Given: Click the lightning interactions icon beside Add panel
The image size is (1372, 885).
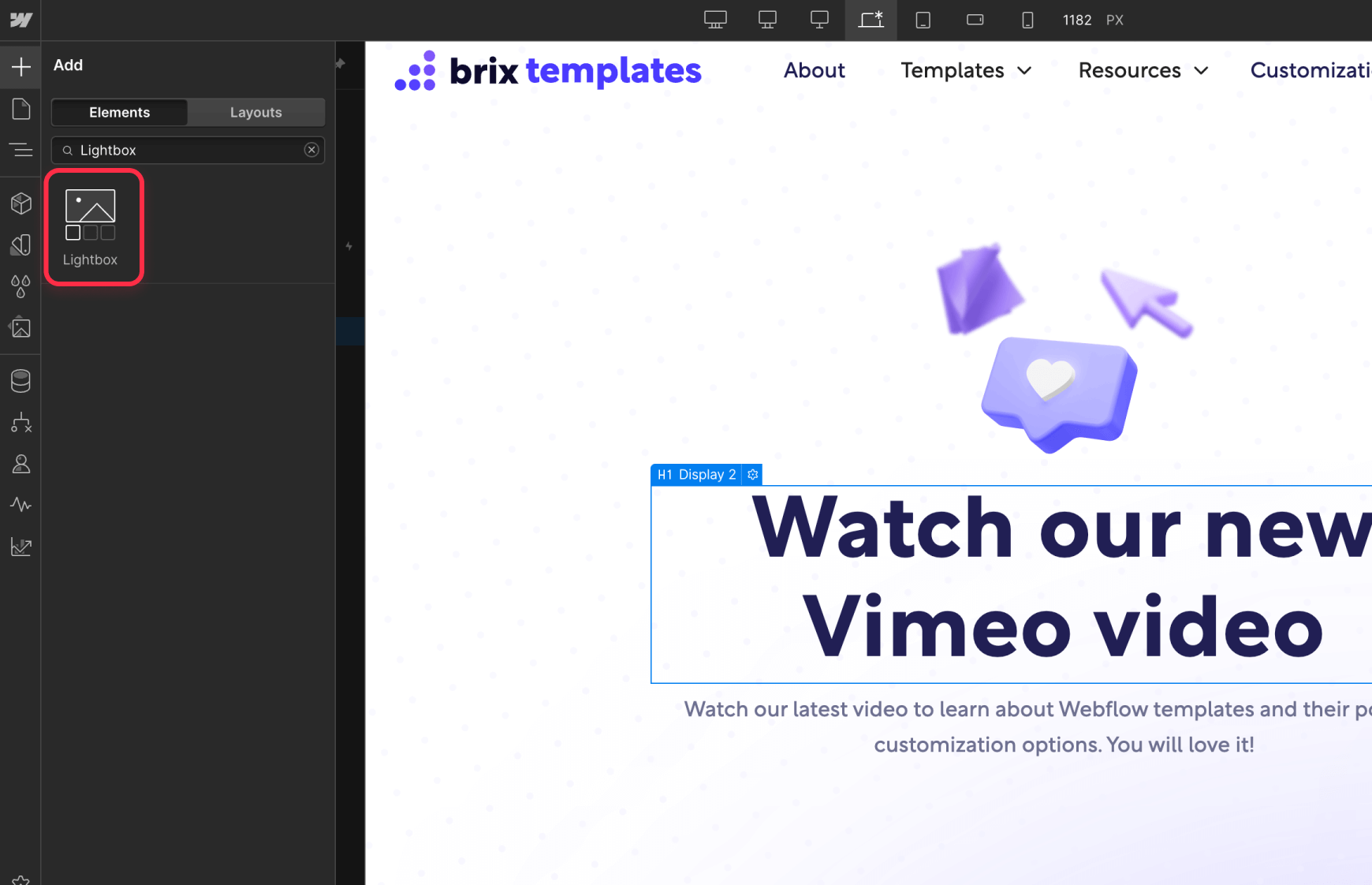Looking at the screenshot, I should [x=349, y=246].
